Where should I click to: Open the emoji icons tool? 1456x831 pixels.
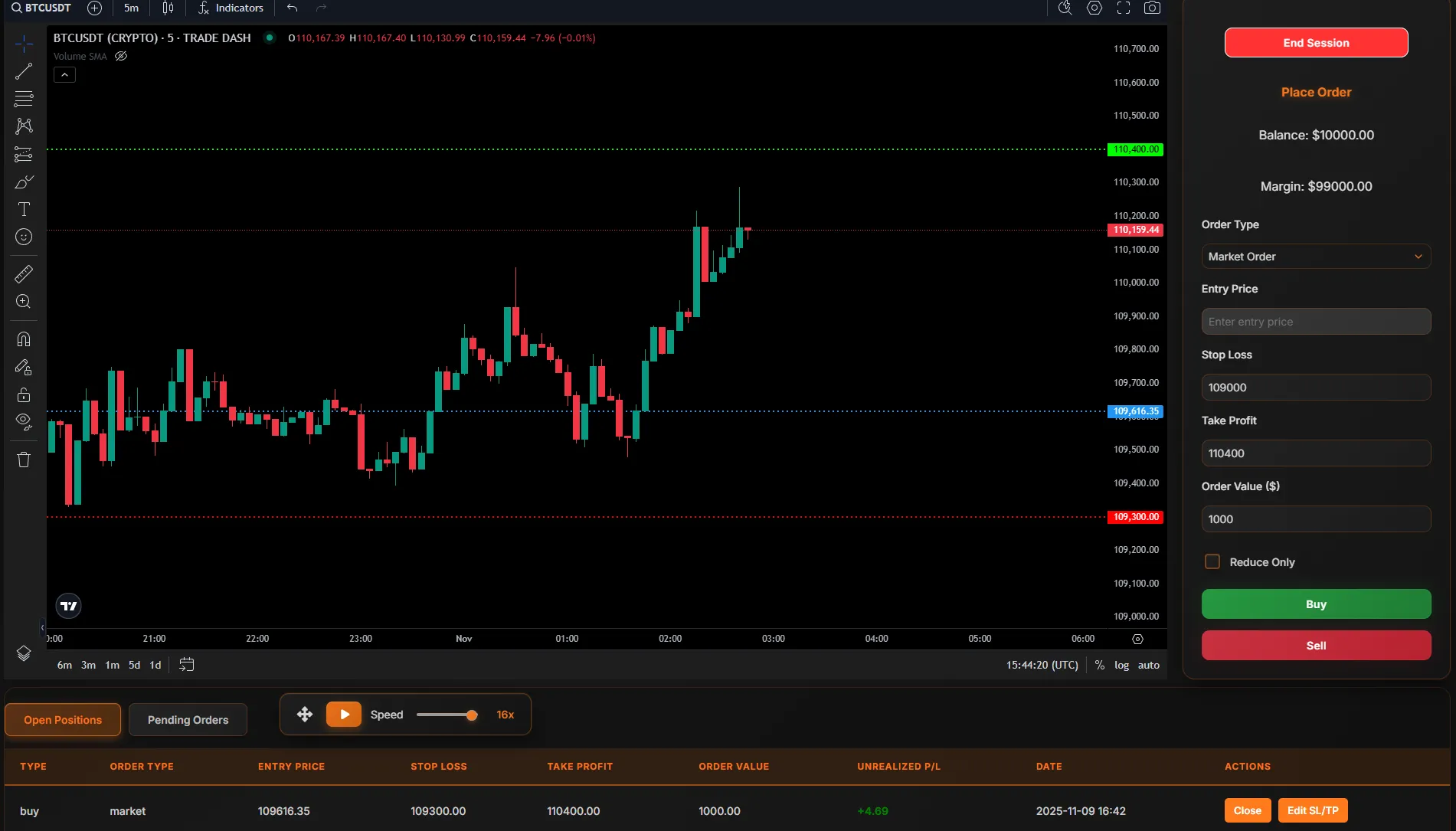pos(24,237)
